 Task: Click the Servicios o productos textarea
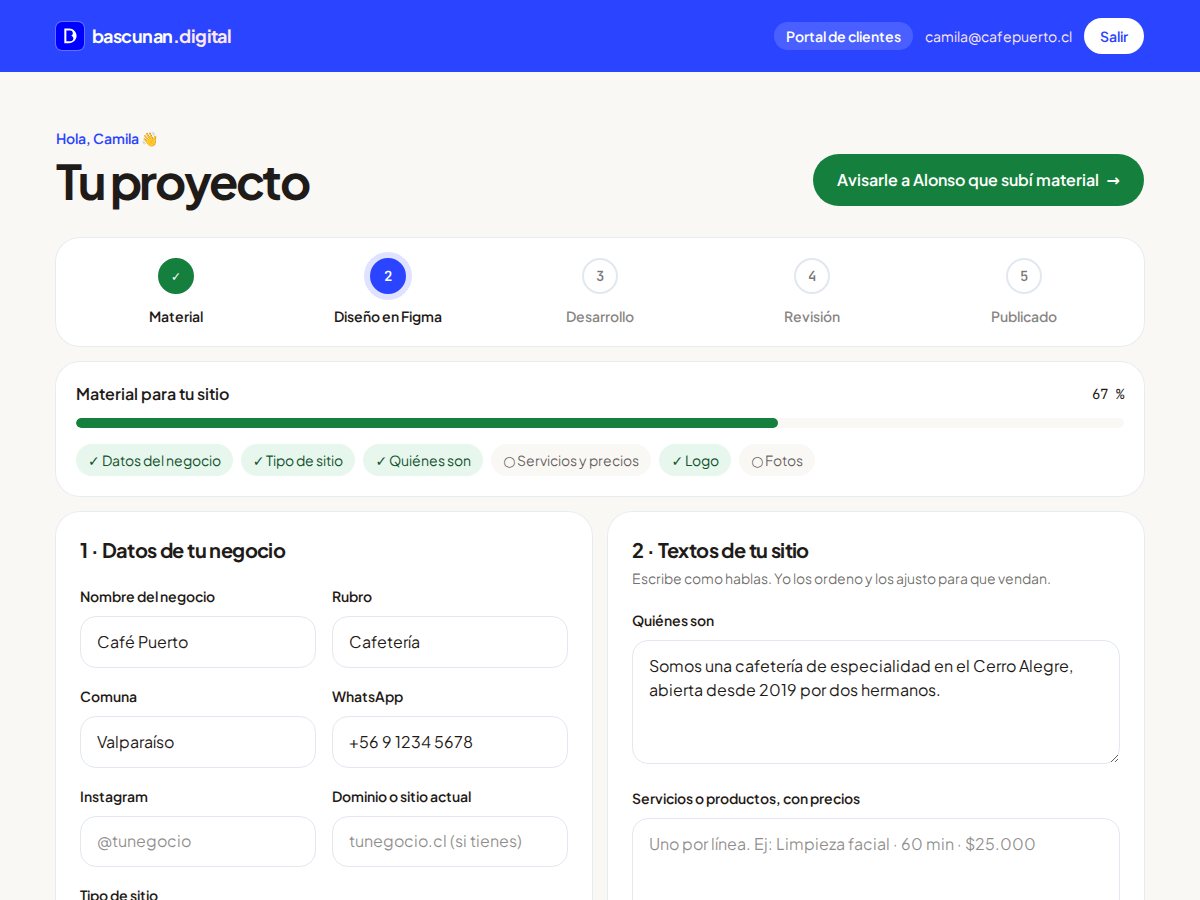(x=876, y=860)
